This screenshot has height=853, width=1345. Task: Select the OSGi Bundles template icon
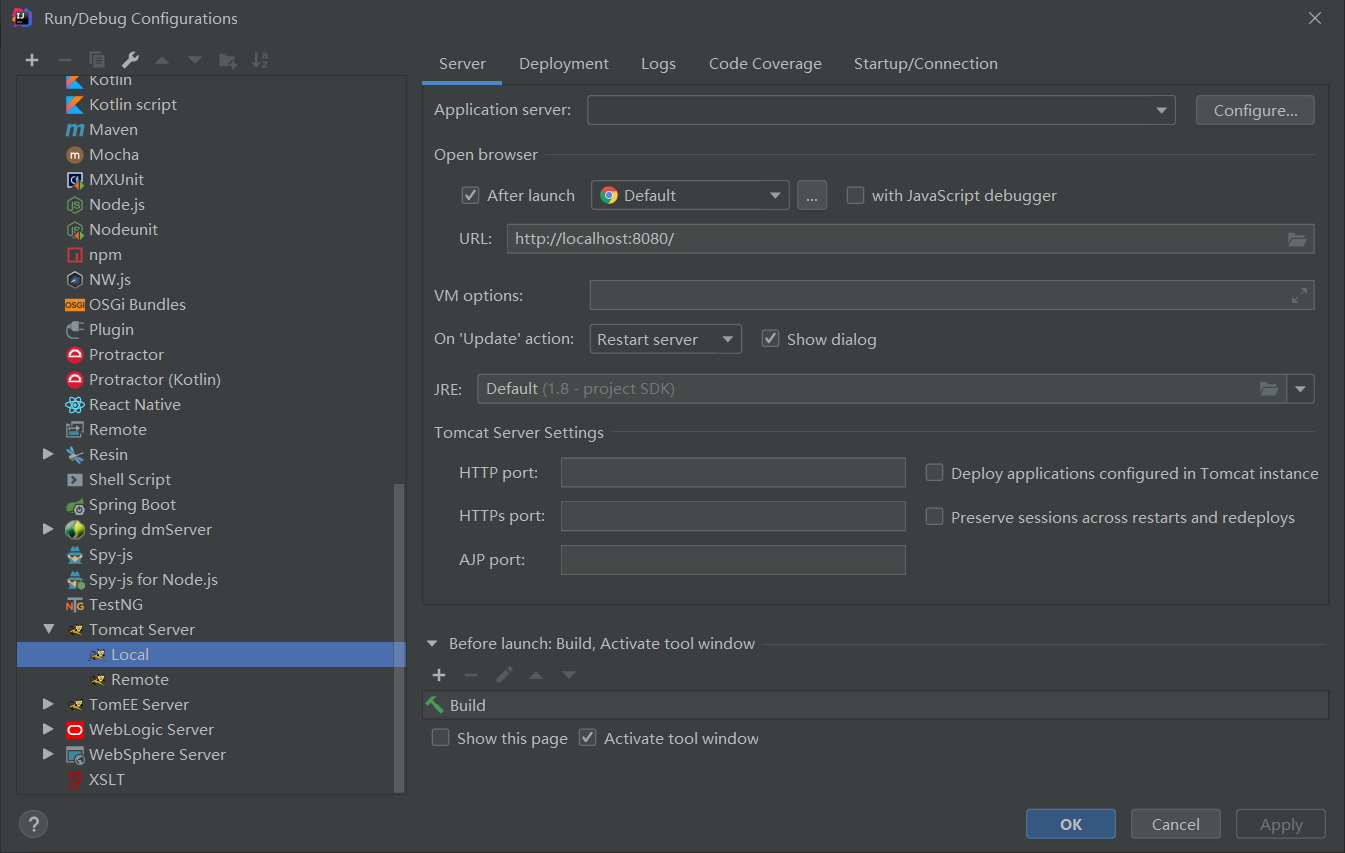click(x=74, y=305)
